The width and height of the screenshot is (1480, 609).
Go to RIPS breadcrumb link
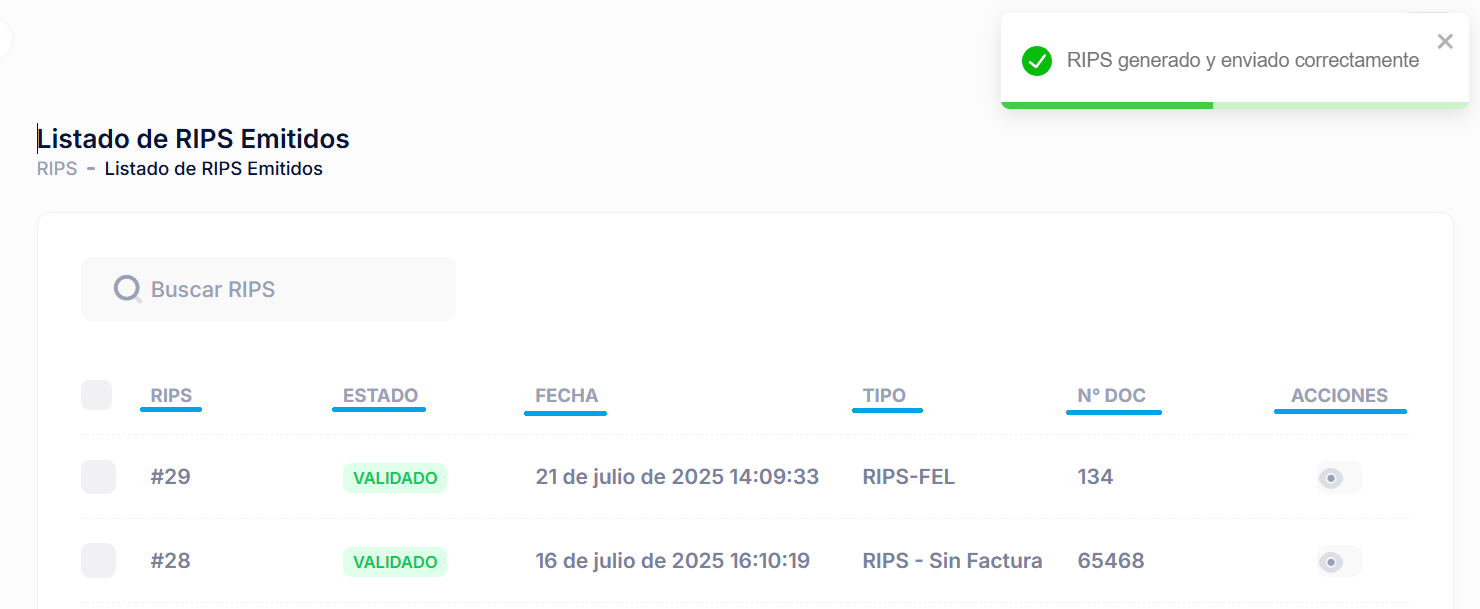click(x=57, y=168)
